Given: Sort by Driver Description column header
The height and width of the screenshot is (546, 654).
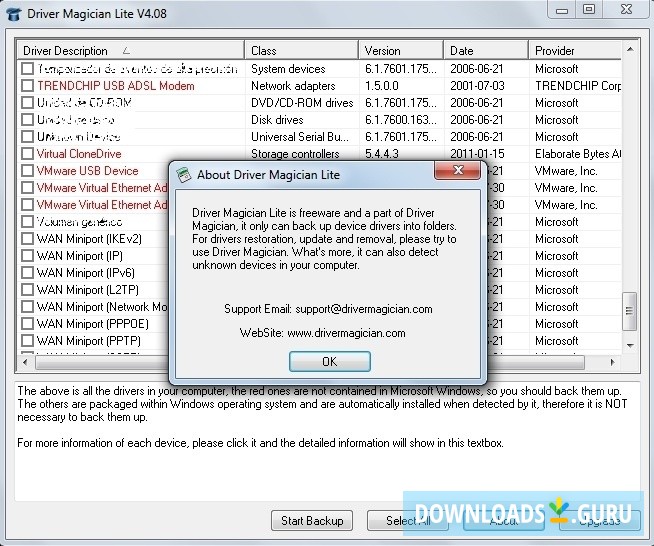Looking at the screenshot, I should [x=131, y=50].
